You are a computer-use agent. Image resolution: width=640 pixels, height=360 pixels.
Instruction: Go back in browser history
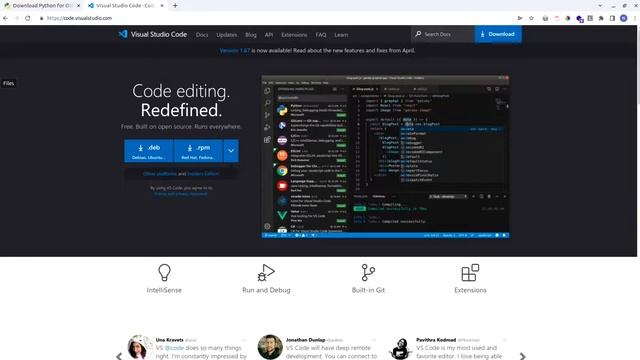tap(5, 18)
